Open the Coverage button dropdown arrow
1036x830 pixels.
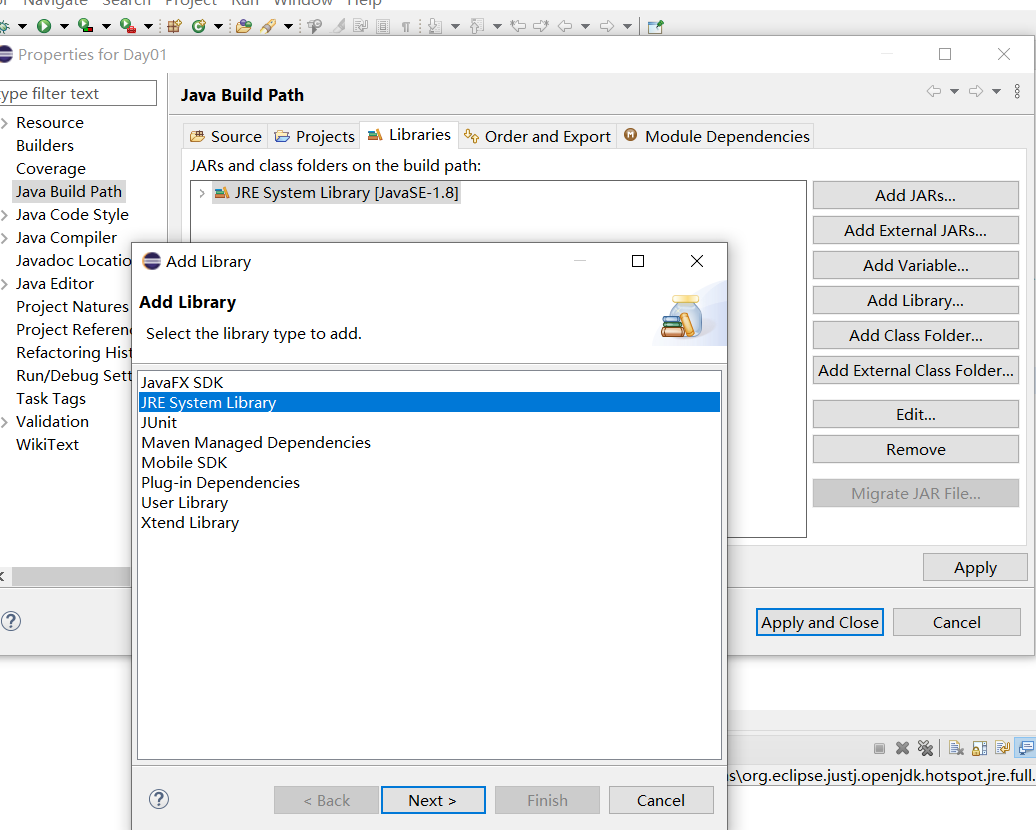(106, 27)
